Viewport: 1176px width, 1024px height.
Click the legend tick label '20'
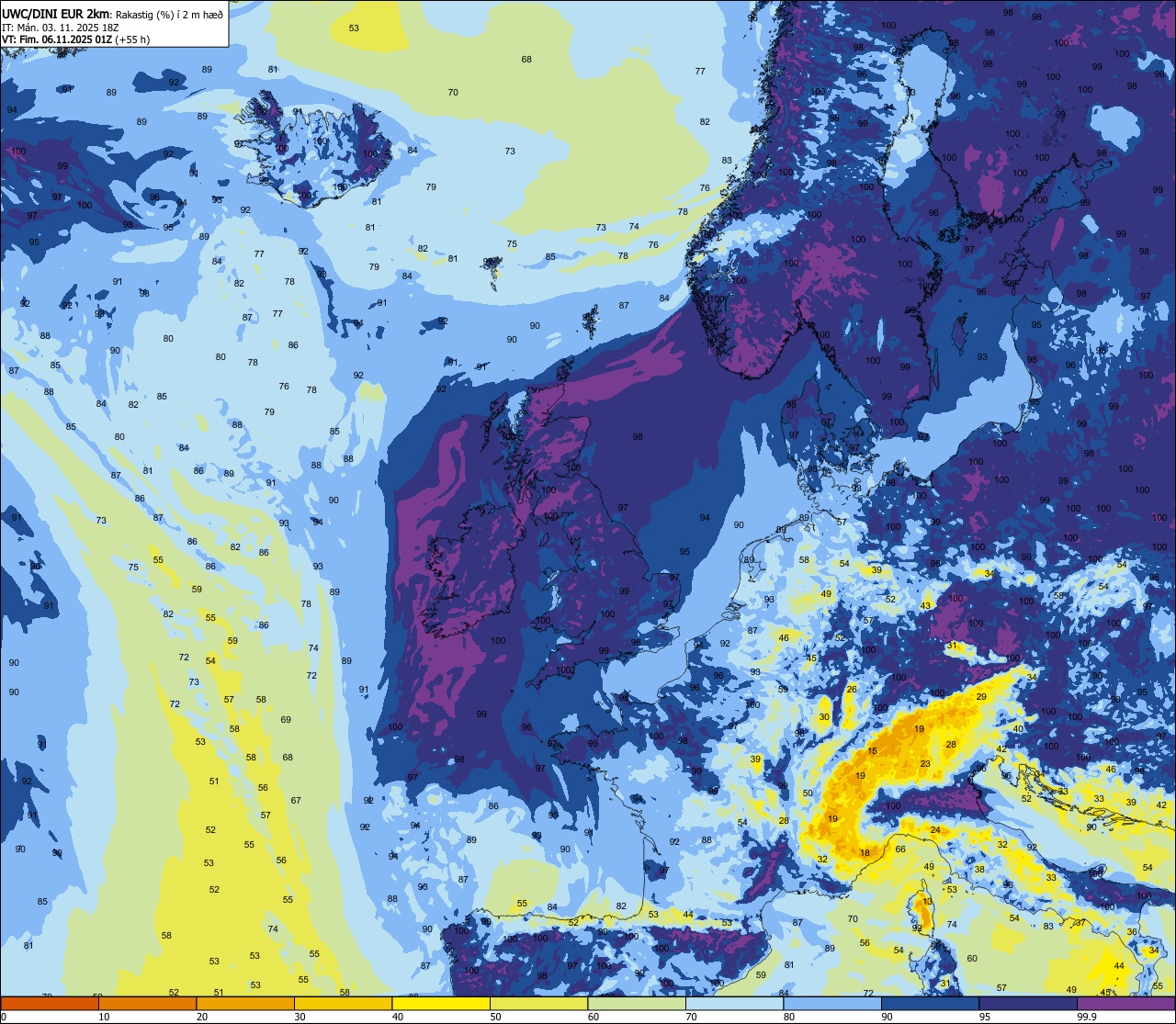[x=202, y=1017]
